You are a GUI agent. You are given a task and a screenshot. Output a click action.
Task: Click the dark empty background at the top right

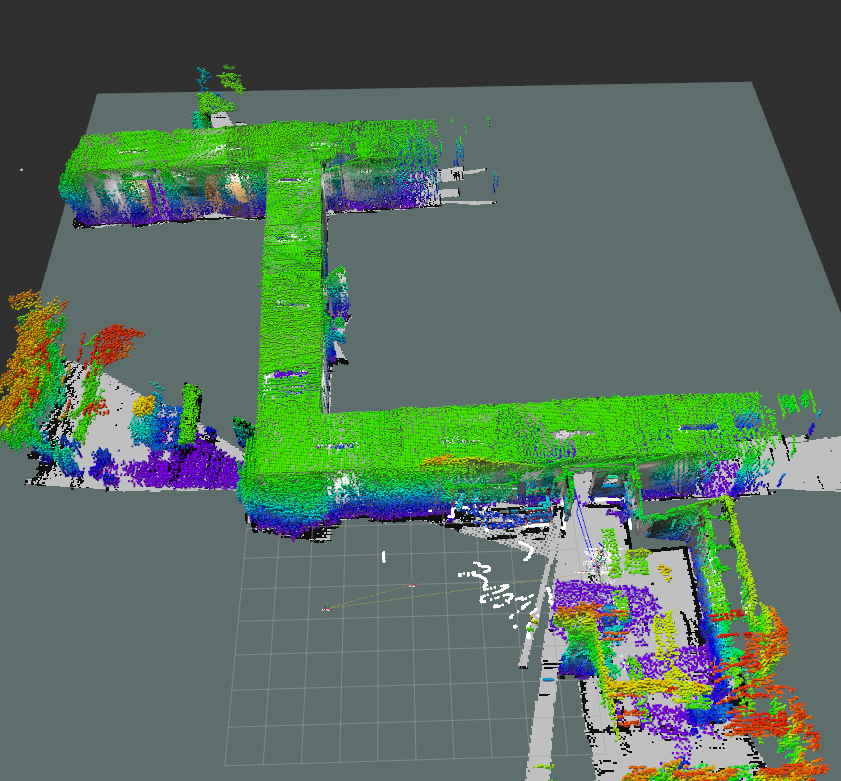[700, 40]
